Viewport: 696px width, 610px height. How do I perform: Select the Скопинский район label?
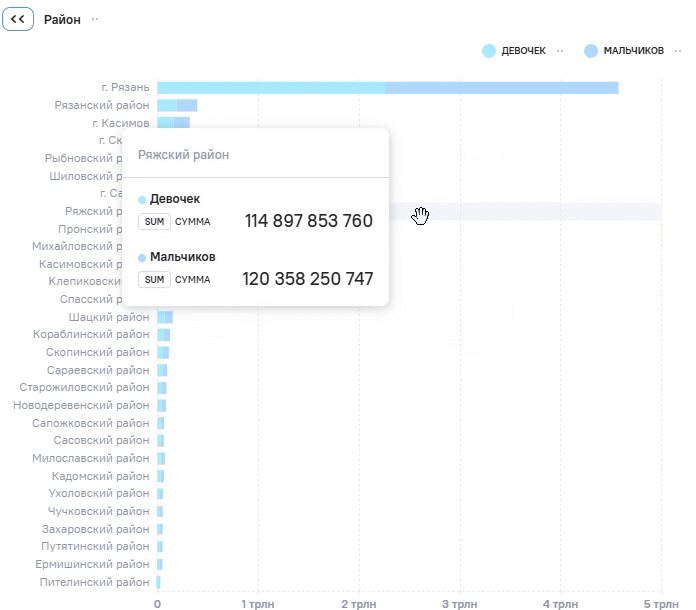pos(98,352)
